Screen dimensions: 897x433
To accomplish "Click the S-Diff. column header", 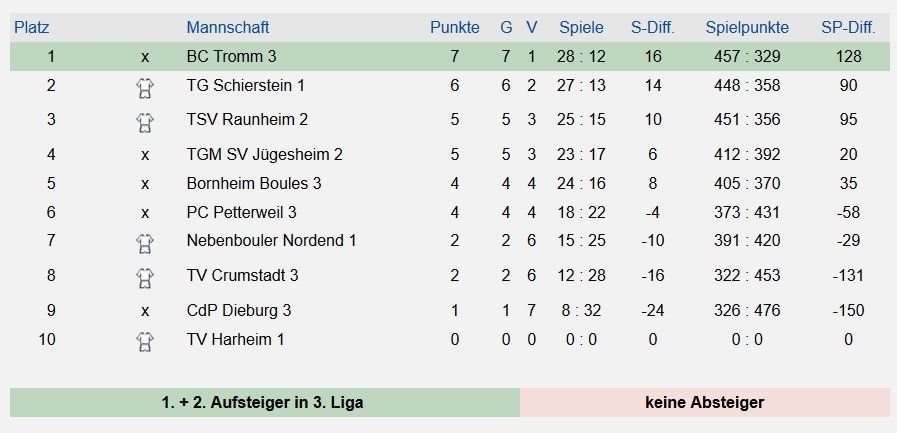I will click(x=653, y=27).
